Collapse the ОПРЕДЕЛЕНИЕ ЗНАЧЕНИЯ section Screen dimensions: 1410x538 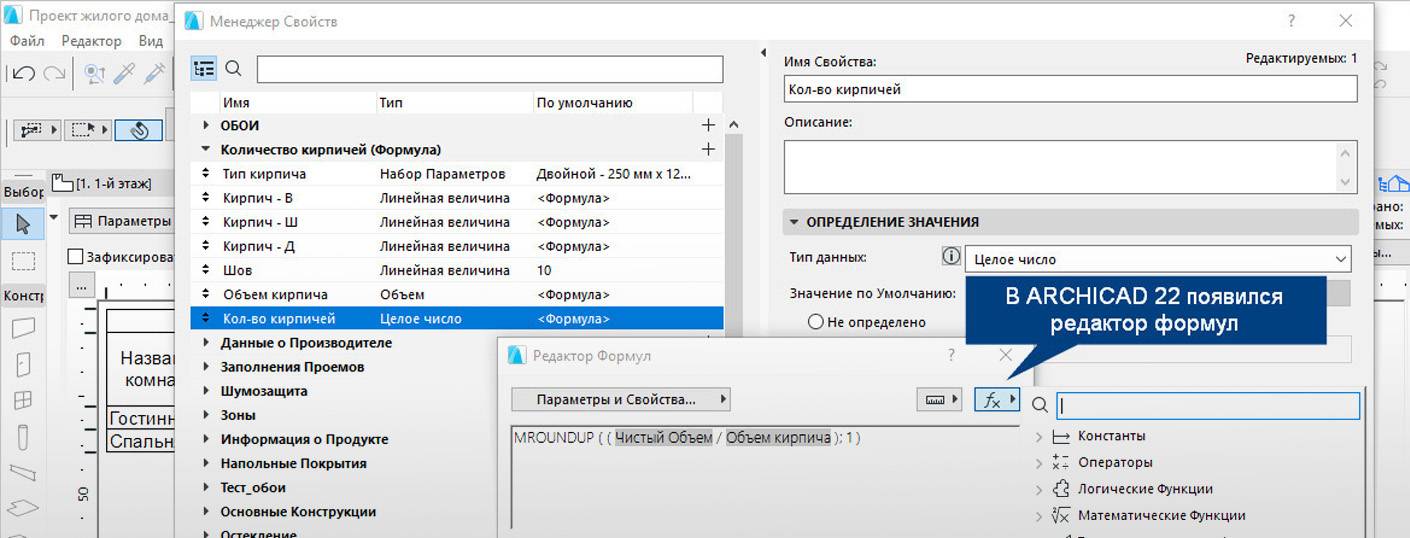coord(795,222)
